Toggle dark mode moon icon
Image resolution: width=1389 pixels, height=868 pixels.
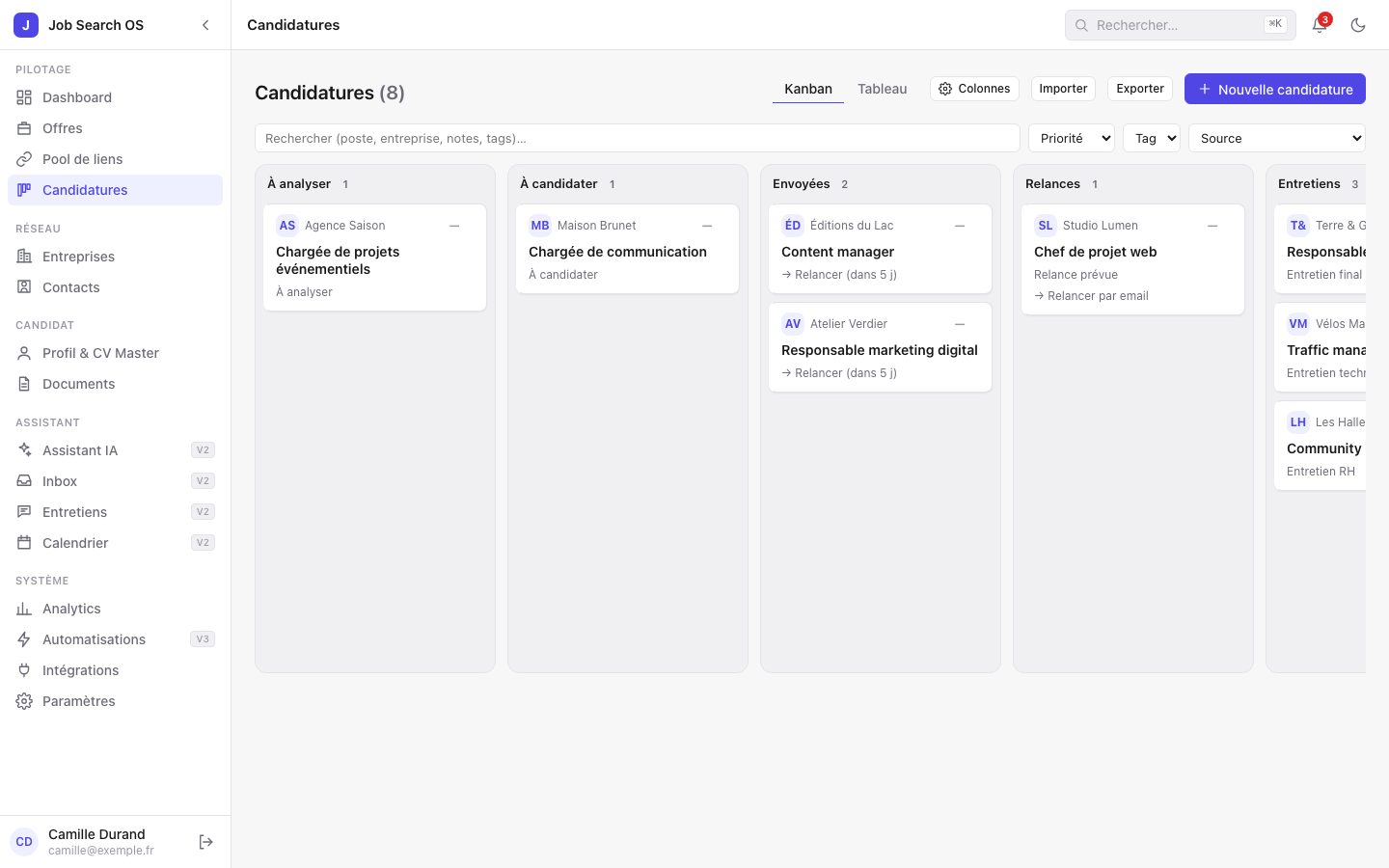pyautogui.click(x=1358, y=25)
